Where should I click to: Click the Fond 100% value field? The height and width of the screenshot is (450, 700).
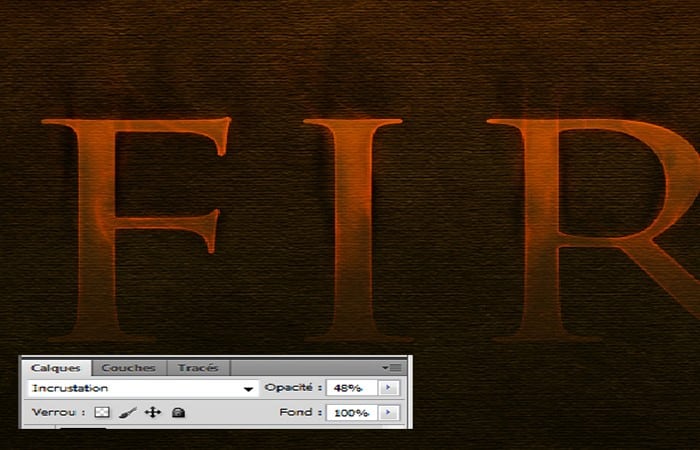pyautogui.click(x=352, y=412)
